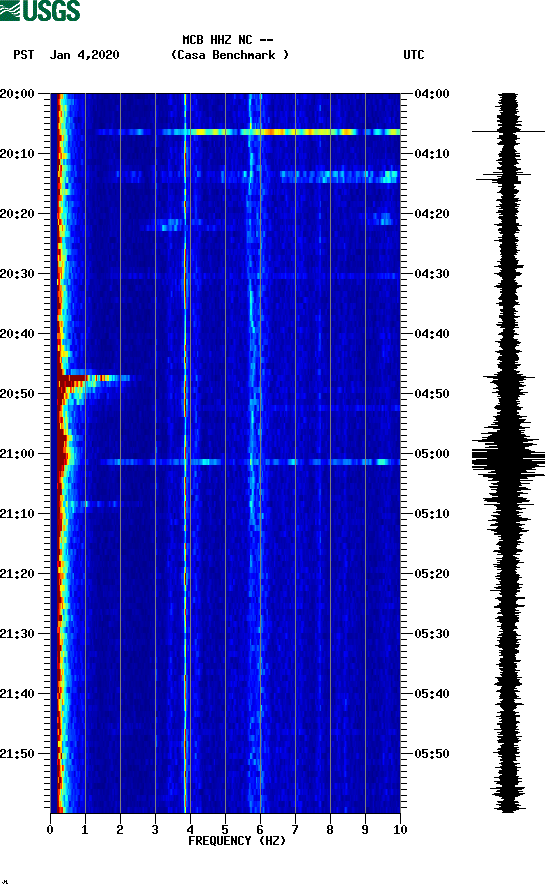
Task: Click the PST time label '21:40'
Action: click(17, 694)
